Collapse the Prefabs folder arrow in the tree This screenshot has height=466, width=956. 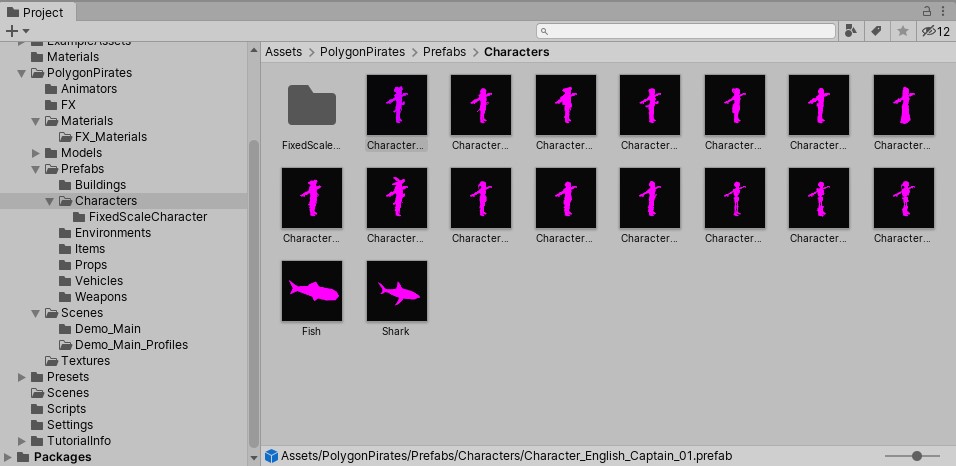click(x=36, y=170)
